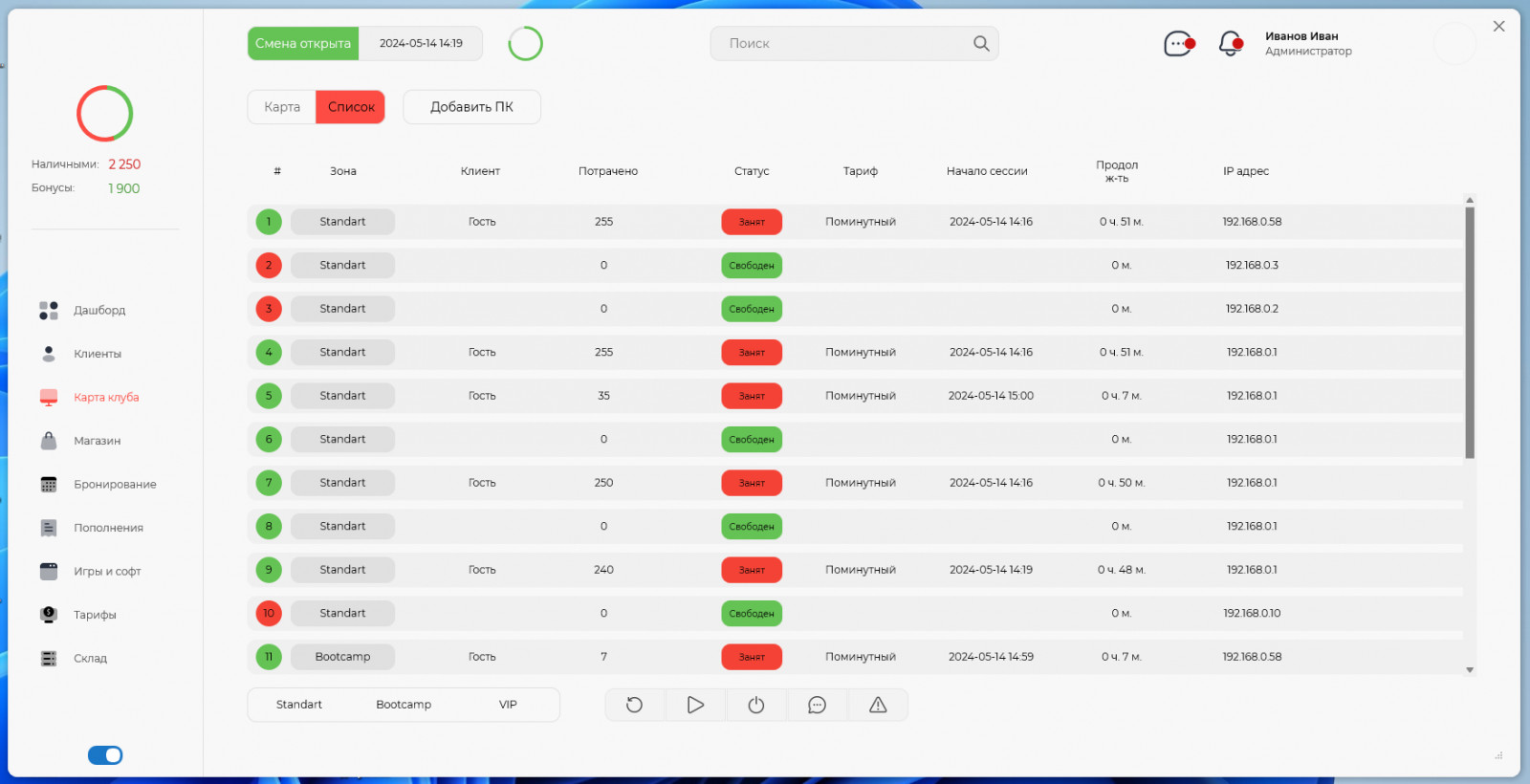
Task: Select PC number 10 red circle
Action: [x=269, y=614]
